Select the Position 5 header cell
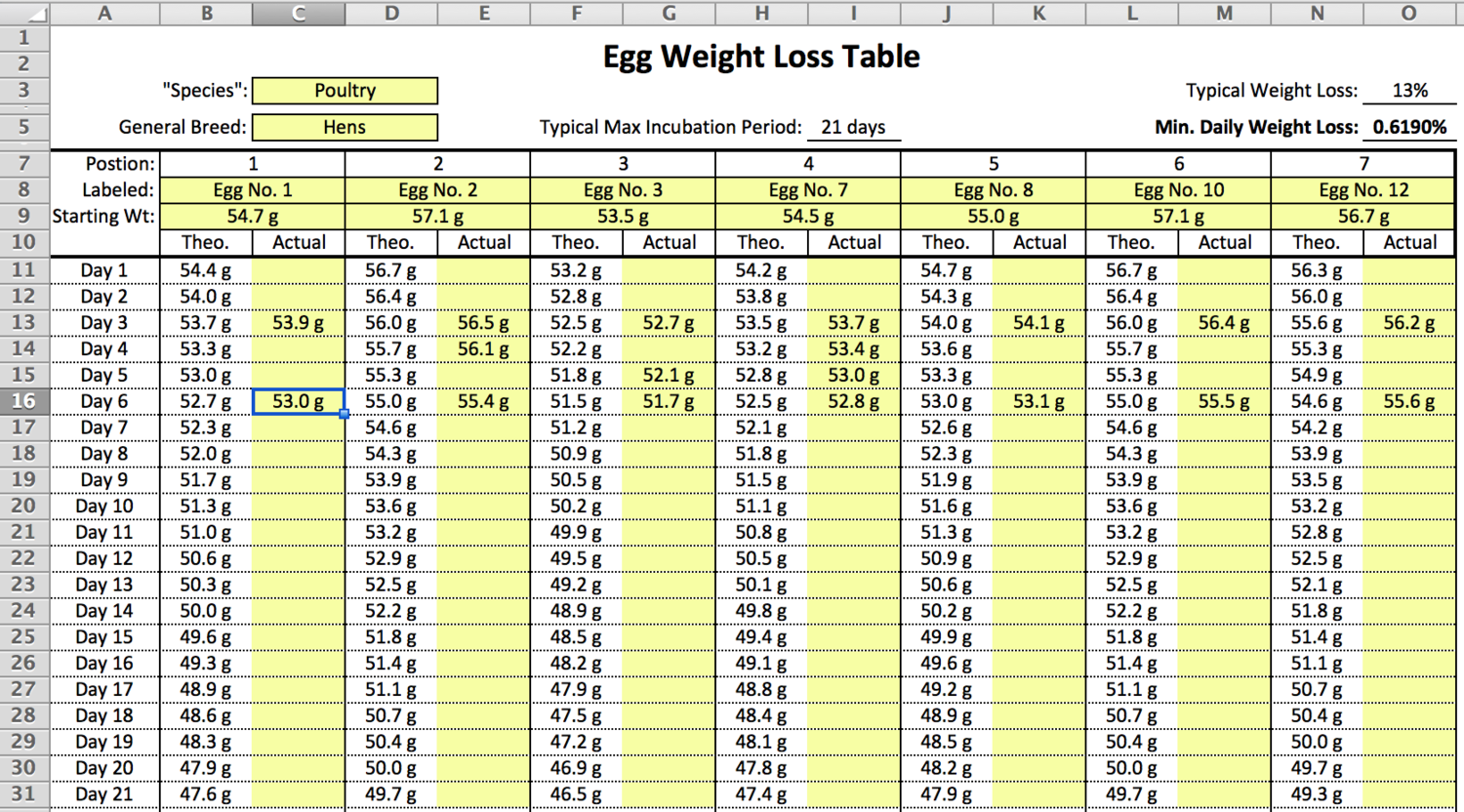 click(994, 164)
